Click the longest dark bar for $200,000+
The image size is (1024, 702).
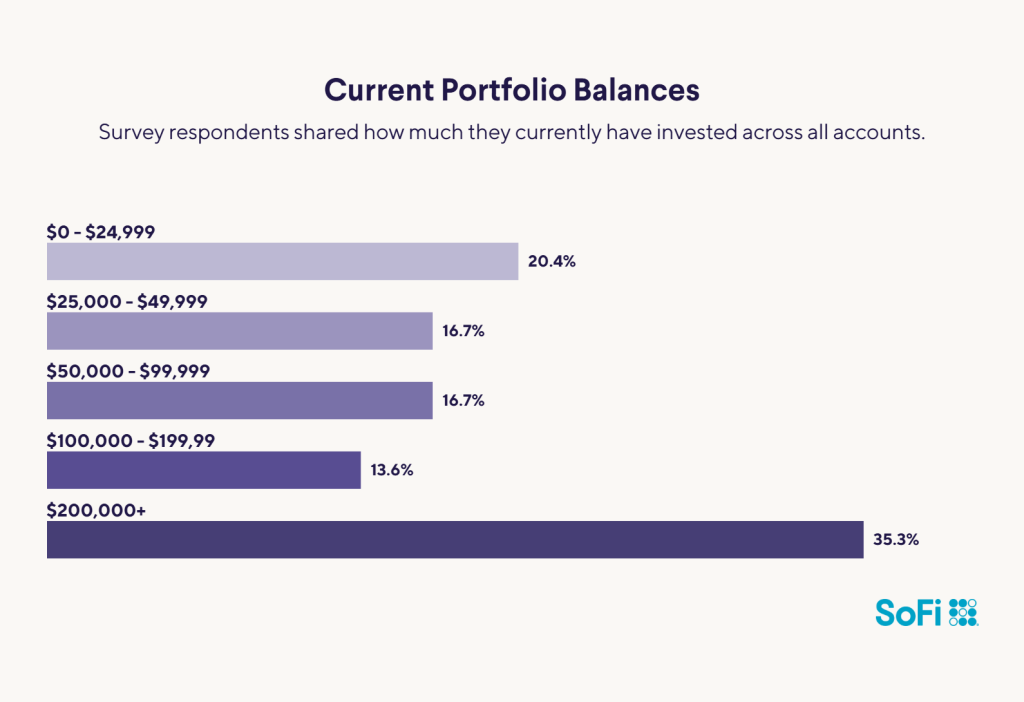(x=454, y=540)
